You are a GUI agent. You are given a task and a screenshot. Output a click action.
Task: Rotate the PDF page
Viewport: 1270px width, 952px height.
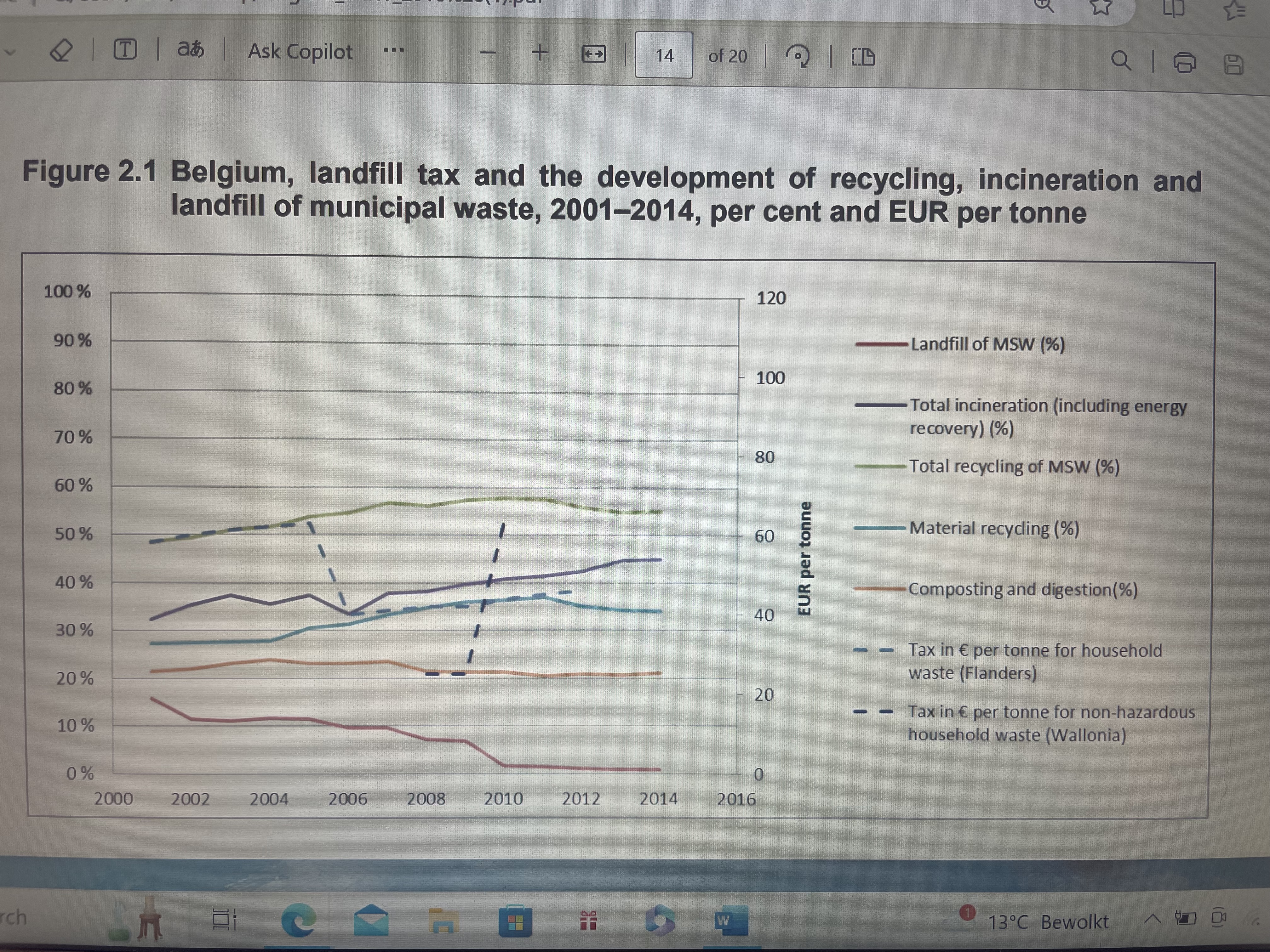[798, 56]
